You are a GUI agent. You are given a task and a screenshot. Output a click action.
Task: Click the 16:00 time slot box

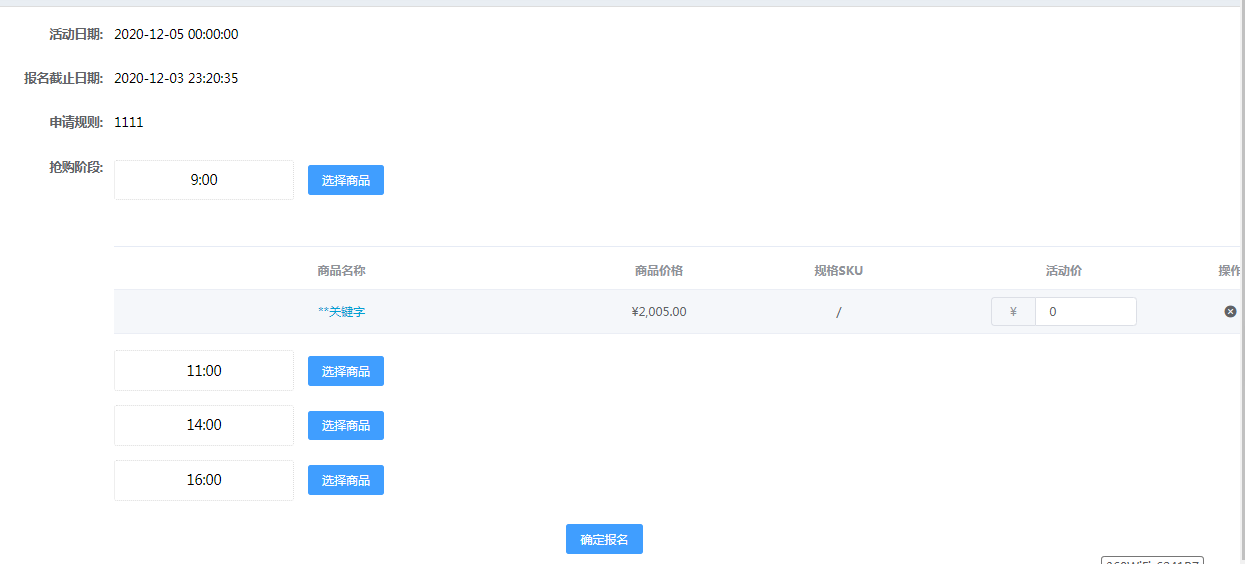pos(204,481)
